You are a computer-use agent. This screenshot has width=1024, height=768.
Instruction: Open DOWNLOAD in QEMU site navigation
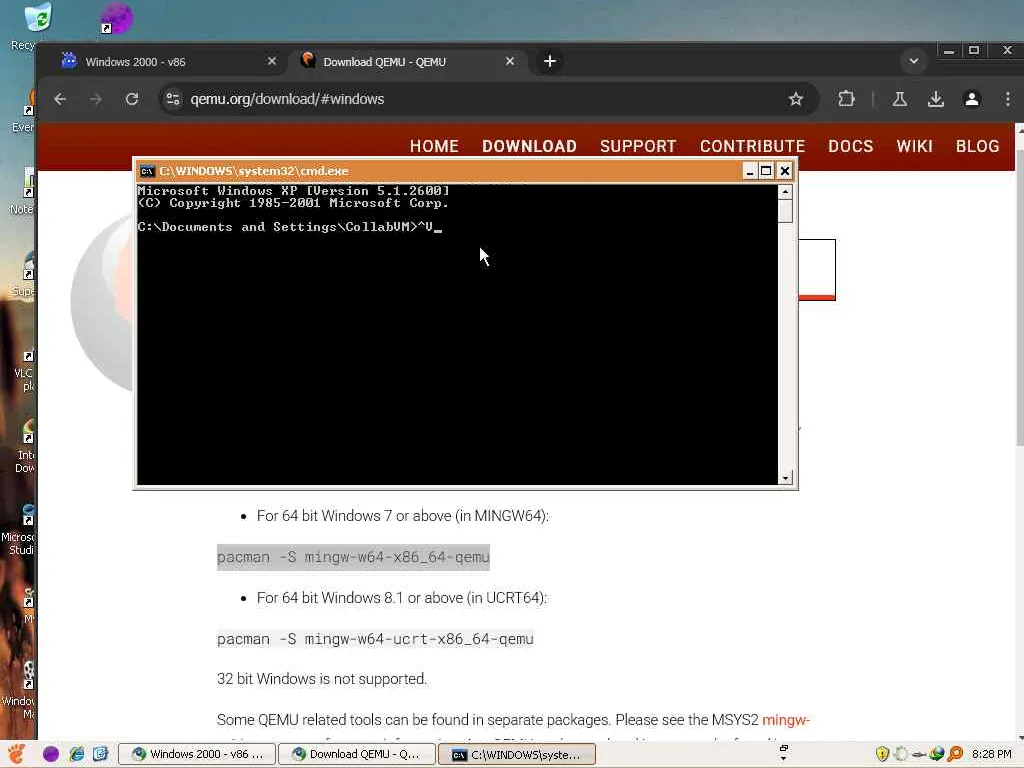[x=530, y=146]
